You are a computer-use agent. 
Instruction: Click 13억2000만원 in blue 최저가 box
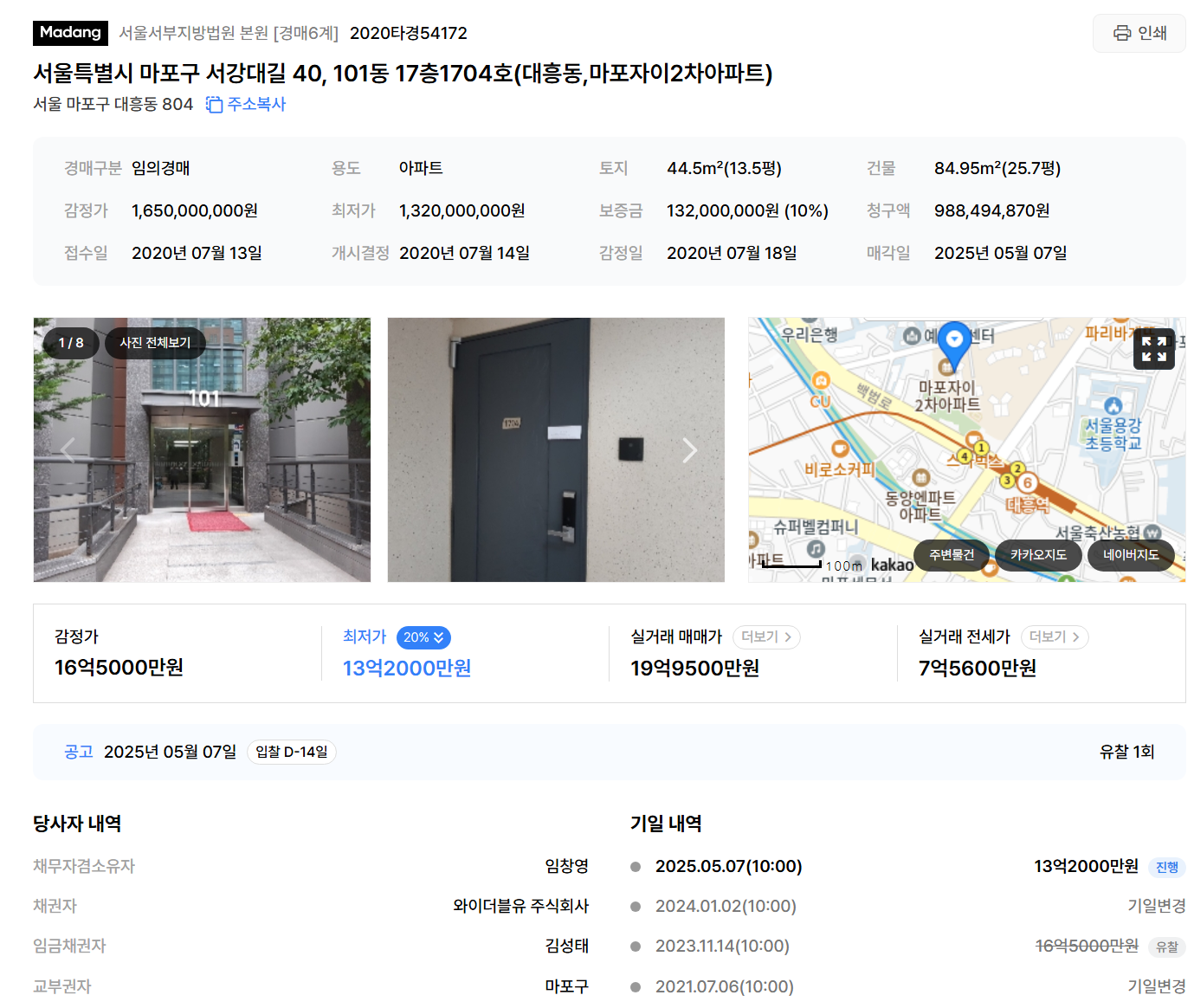point(407,669)
